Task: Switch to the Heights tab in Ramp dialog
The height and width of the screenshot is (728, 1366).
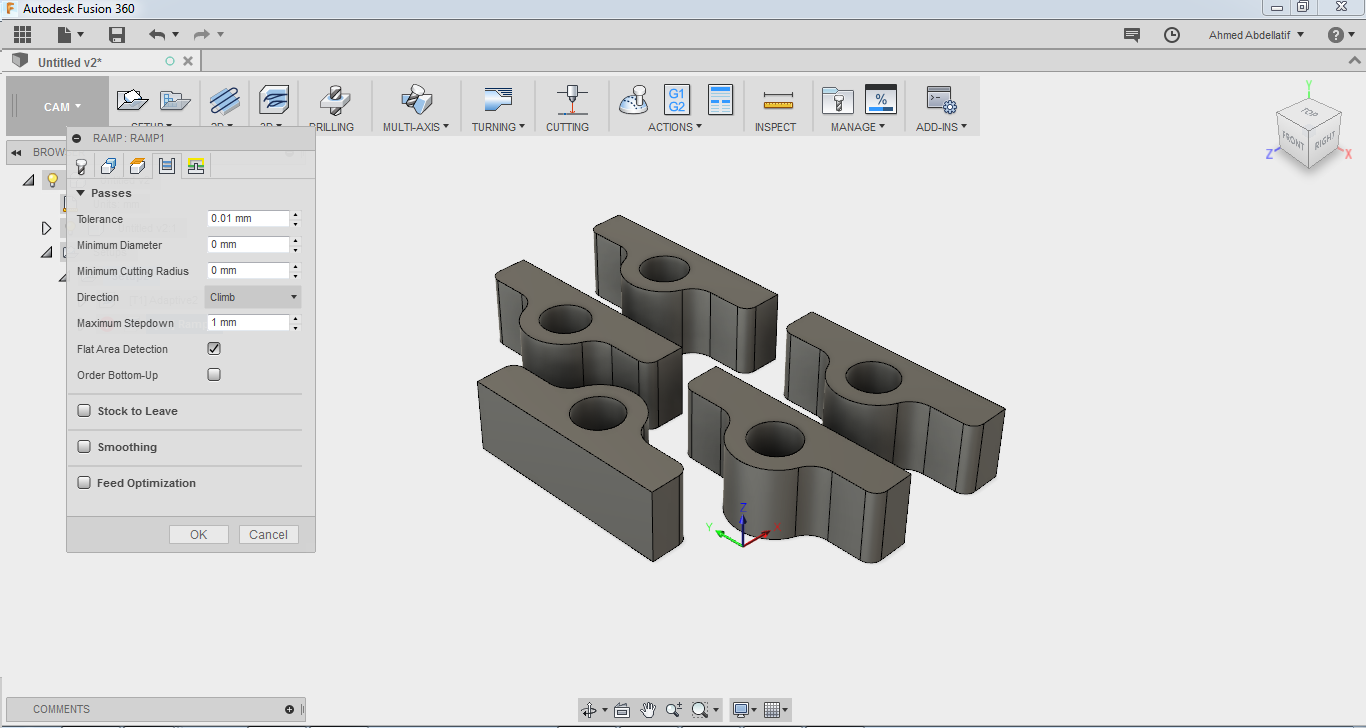Action: (x=138, y=166)
